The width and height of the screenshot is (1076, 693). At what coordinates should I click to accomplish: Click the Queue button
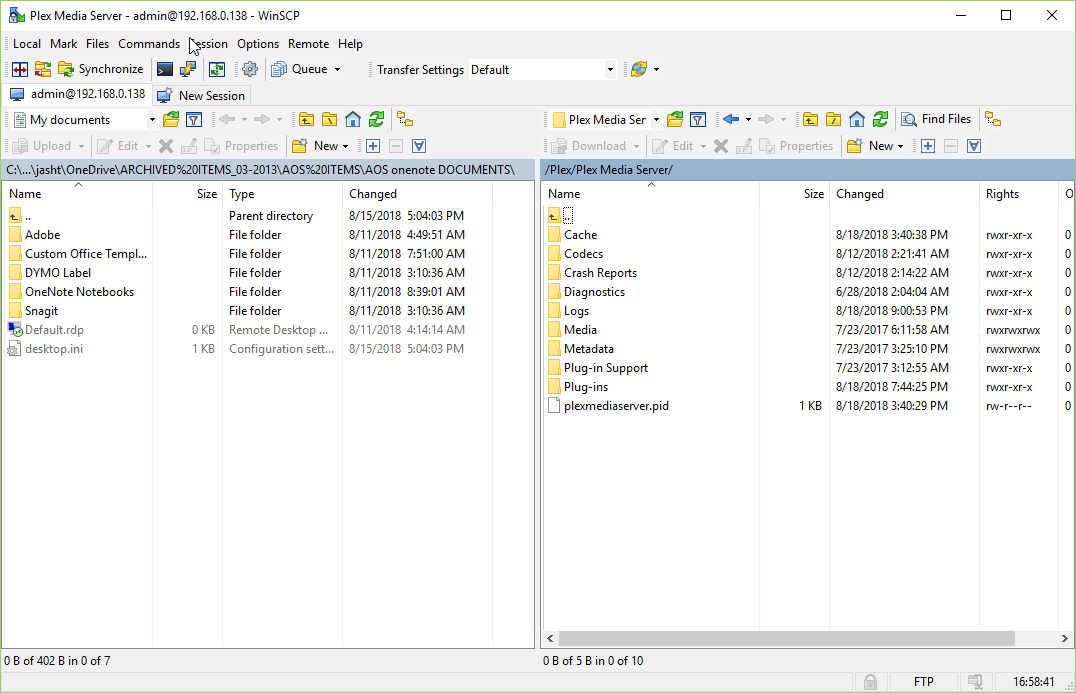(299, 69)
